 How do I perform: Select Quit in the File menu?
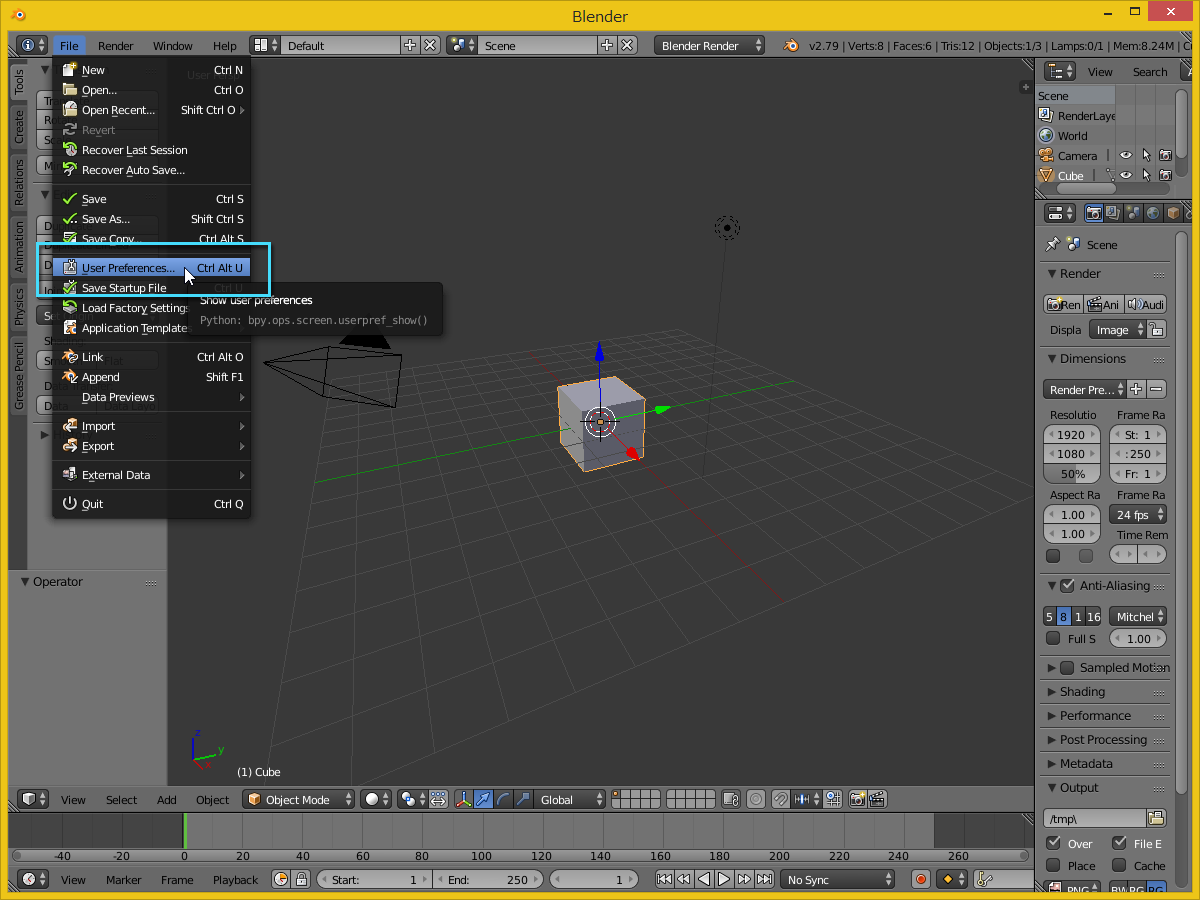coord(151,504)
